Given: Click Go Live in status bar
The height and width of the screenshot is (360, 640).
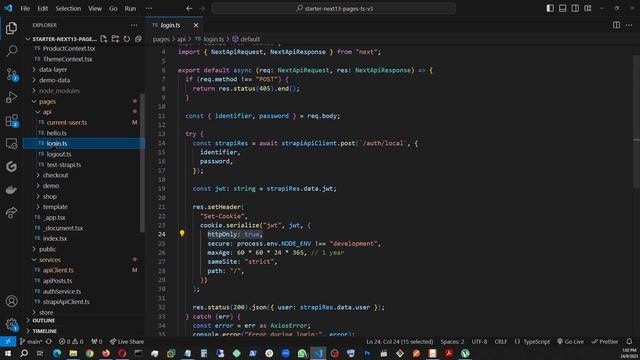Looking at the screenshot, I should pos(570,341).
